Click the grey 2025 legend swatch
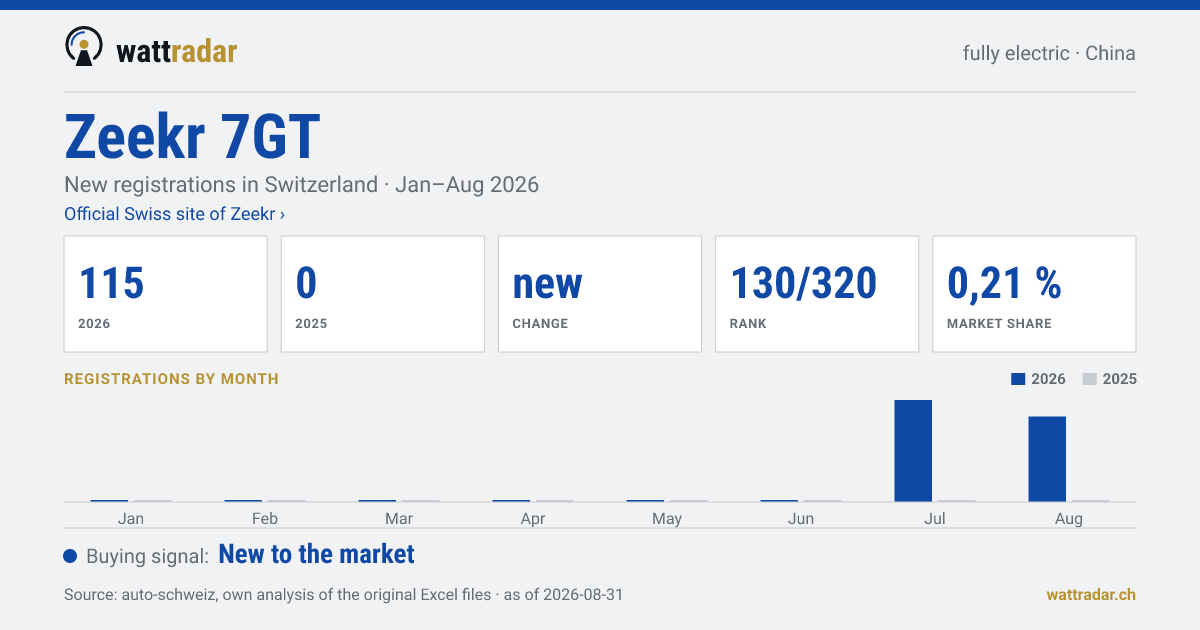 tap(1090, 379)
